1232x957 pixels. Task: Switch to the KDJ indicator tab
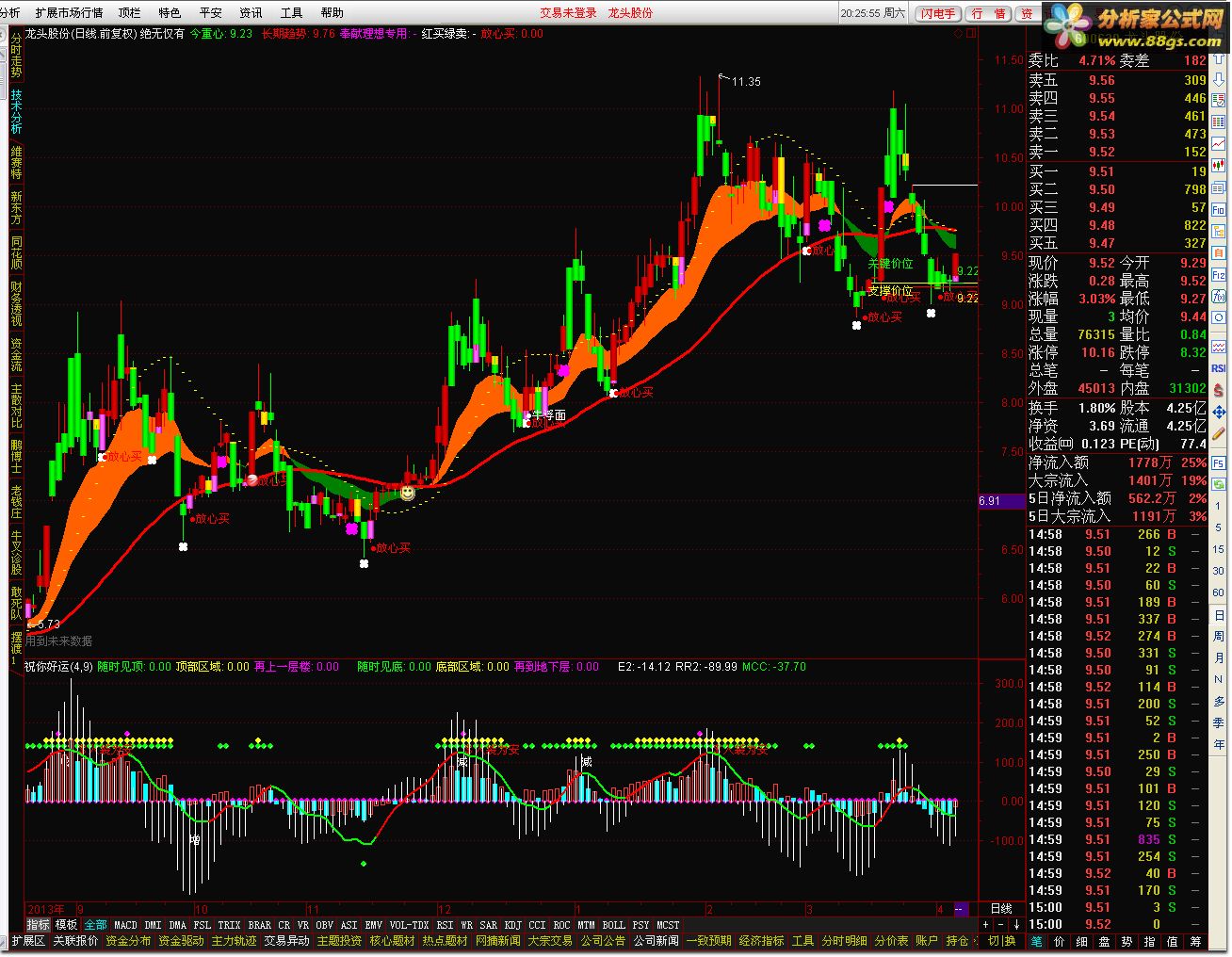point(512,925)
